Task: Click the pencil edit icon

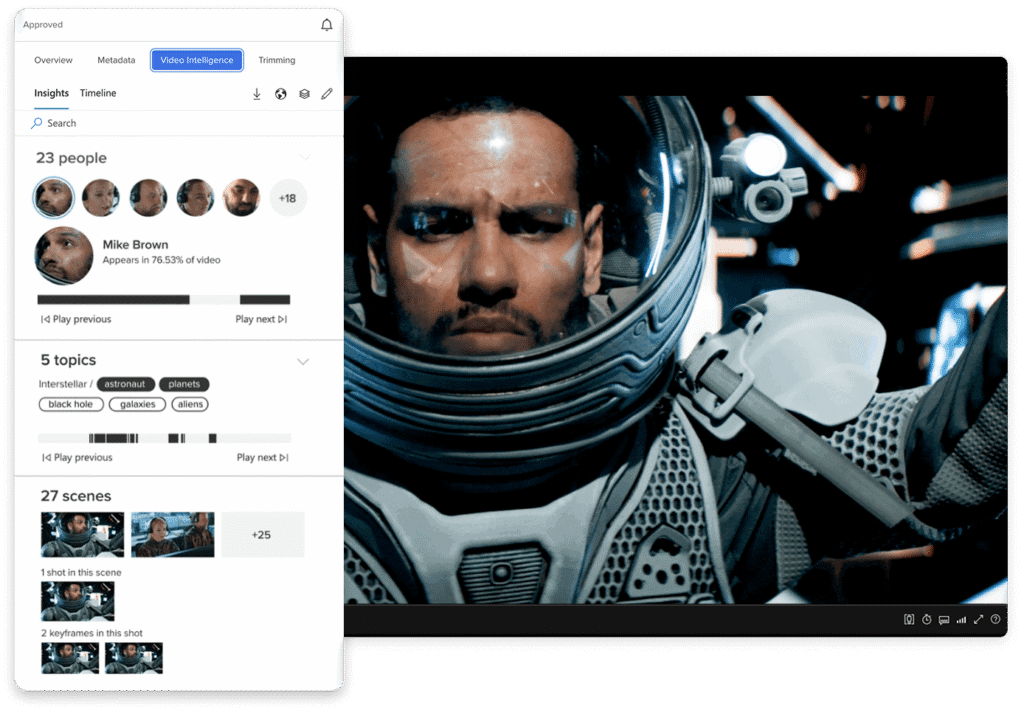Action: tap(327, 94)
